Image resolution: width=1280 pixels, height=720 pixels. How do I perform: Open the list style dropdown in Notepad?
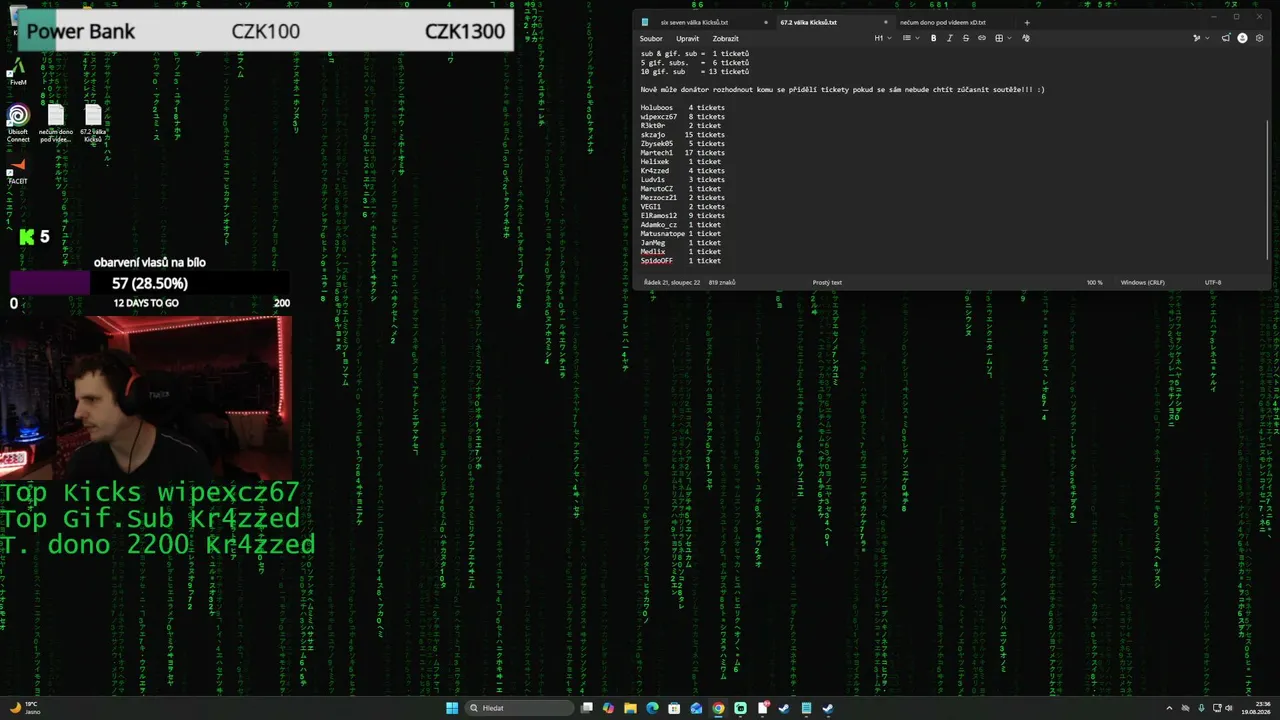(x=909, y=38)
